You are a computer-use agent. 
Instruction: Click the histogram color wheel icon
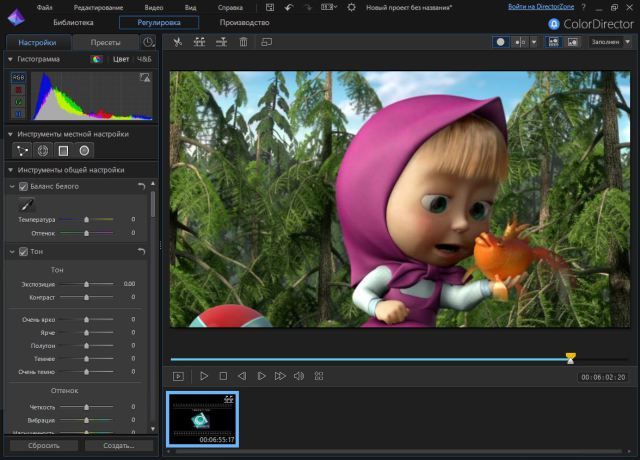click(97, 59)
